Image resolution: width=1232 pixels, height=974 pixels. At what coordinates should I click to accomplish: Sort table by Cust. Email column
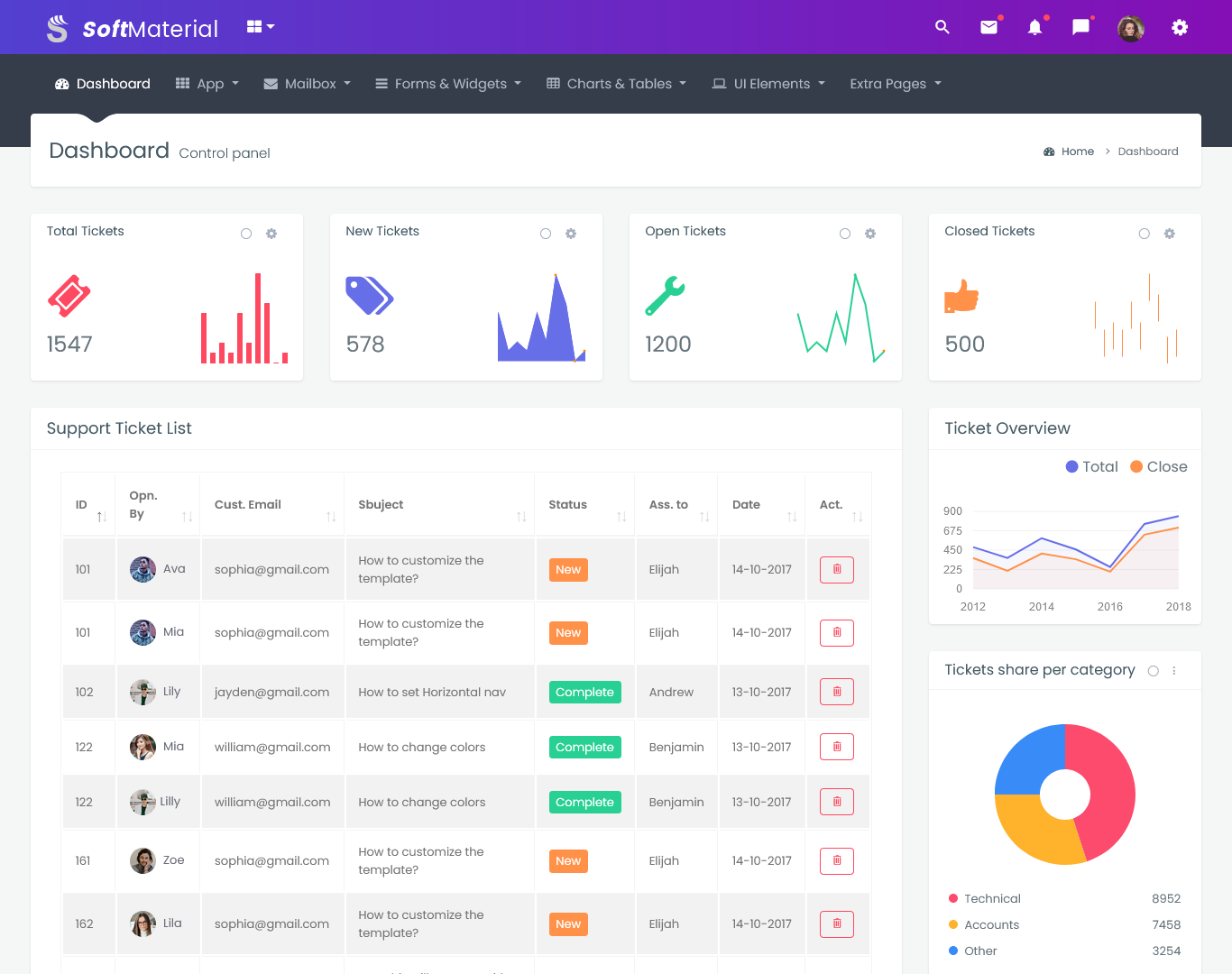[272, 505]
